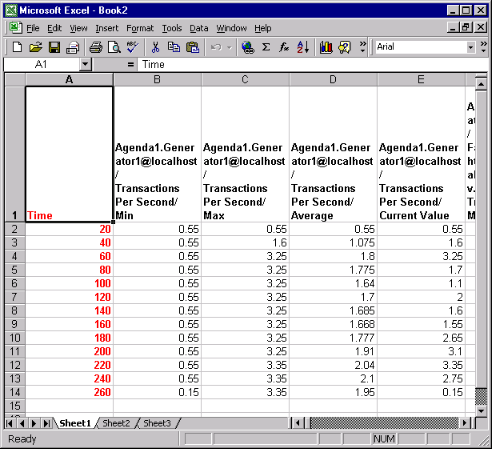This screenshot has width=492, height=449.
Task: Click horizontal scrollbar right arrow
Action: pos(464,423)
